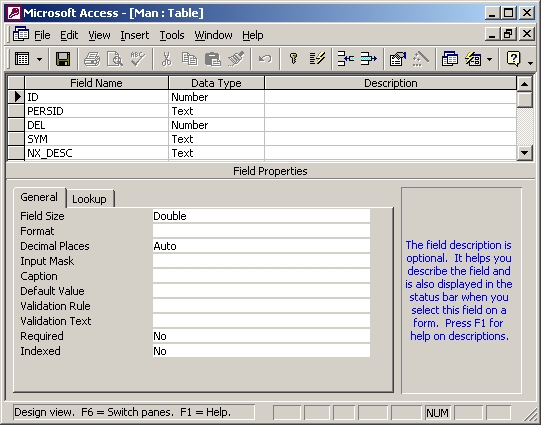Screen dimensions: 541x425
Task: Open the Help menu
Action: tap(253, 35)
